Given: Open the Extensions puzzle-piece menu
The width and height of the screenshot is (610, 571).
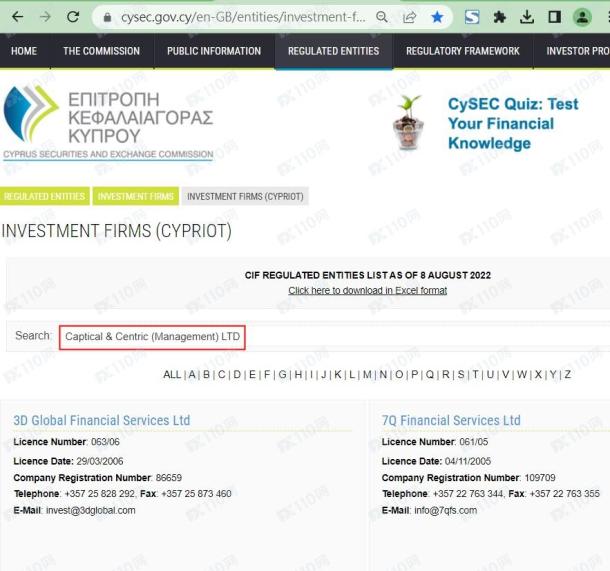Looking at the screenshot, I should (500, 17).
